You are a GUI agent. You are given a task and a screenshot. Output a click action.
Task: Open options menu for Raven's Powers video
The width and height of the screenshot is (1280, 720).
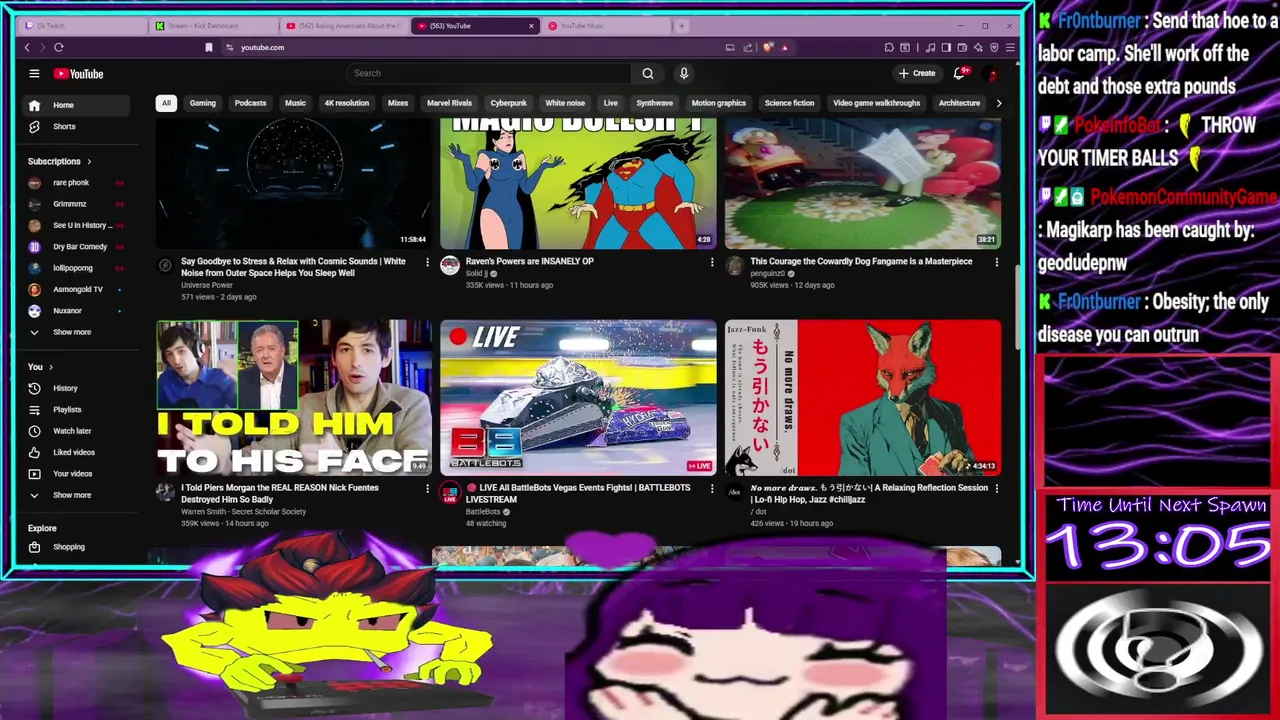click(712, 262)
